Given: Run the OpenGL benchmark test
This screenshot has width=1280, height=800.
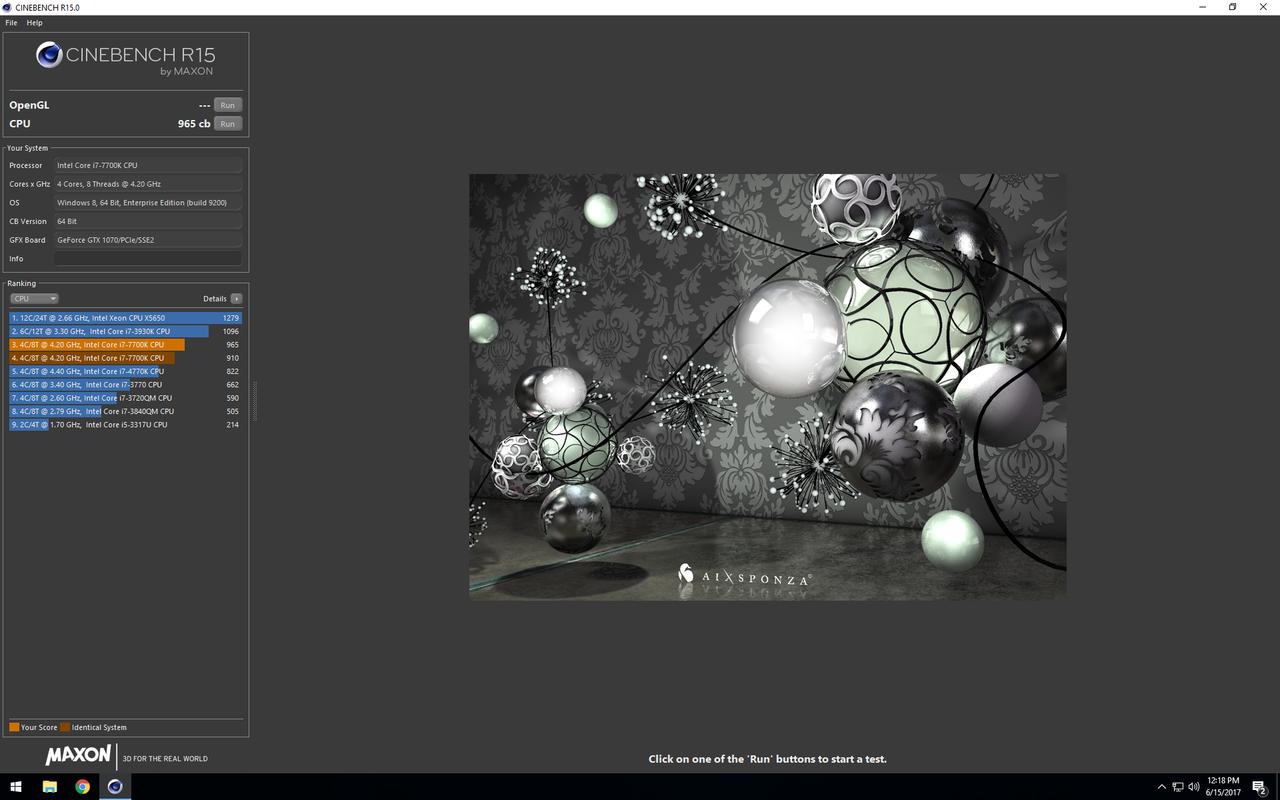Looking at the screenshot, I should (x=228, y=105).
